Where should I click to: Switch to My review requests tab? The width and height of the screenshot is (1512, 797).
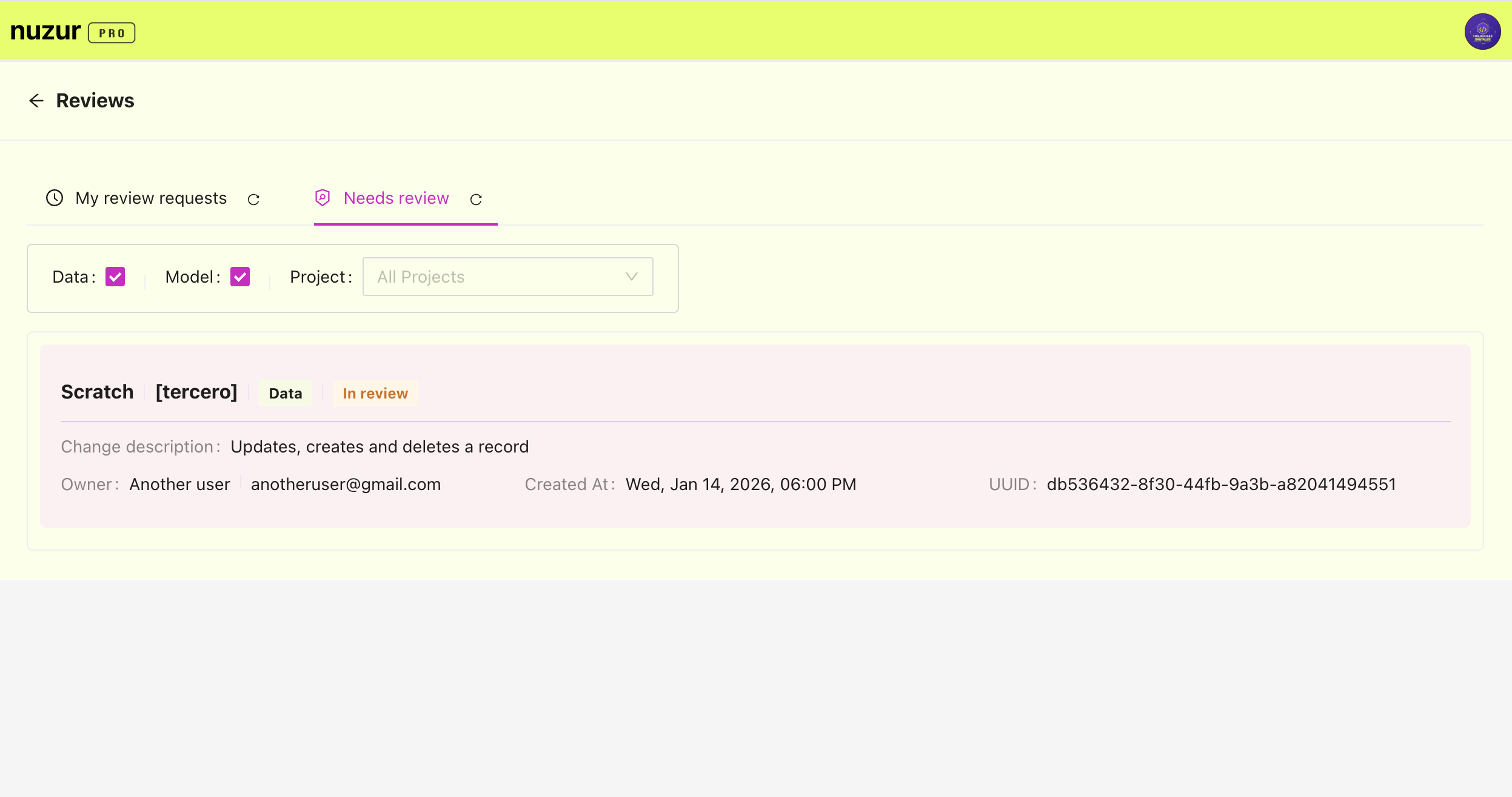[x=151, y=198]
